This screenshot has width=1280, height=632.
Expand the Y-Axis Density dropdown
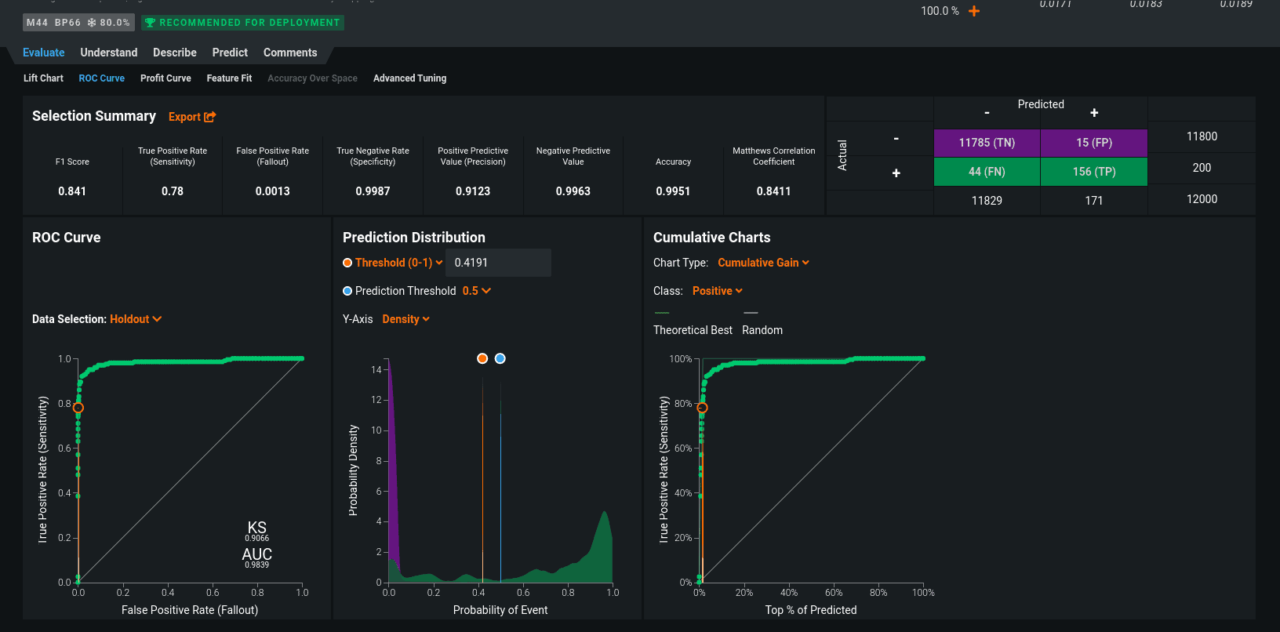(x=406, y=319)
